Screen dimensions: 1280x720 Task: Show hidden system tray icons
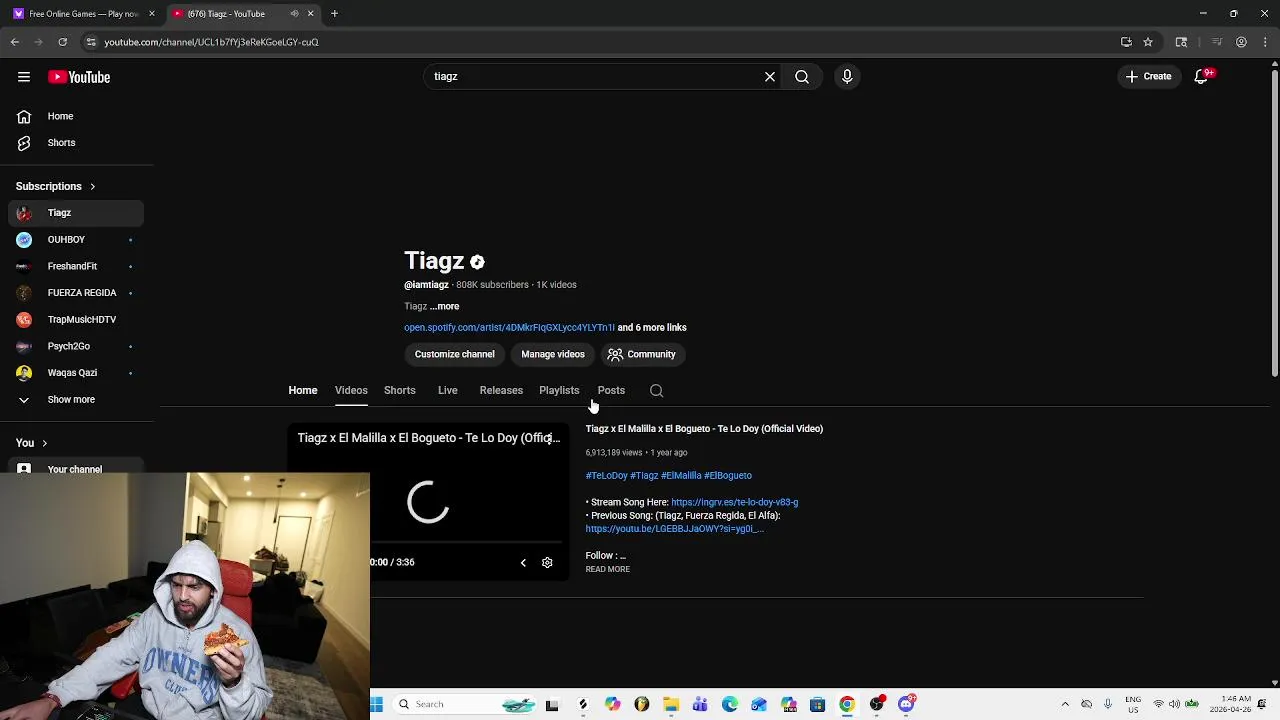click(x=1065, y=704)
